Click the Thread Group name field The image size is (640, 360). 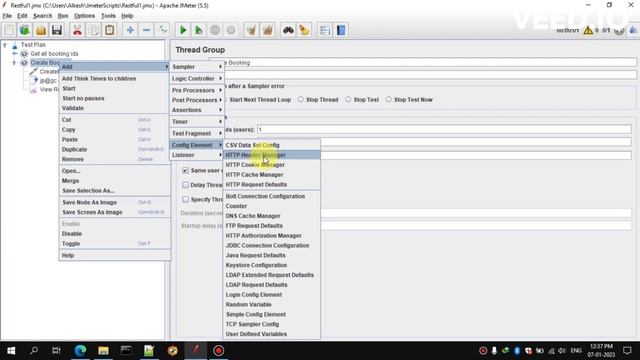tap(424, 63)
